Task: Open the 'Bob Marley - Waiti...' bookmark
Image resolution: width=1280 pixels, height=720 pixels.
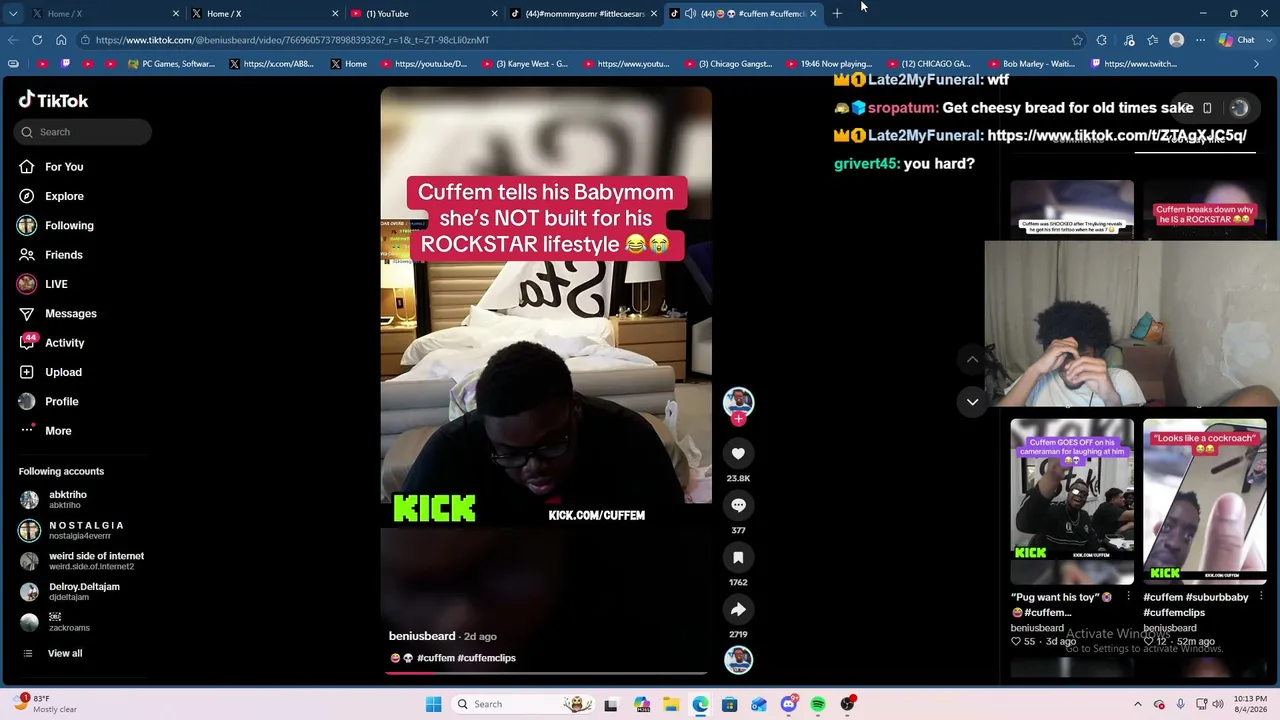Action: [x=1030, y=64]
